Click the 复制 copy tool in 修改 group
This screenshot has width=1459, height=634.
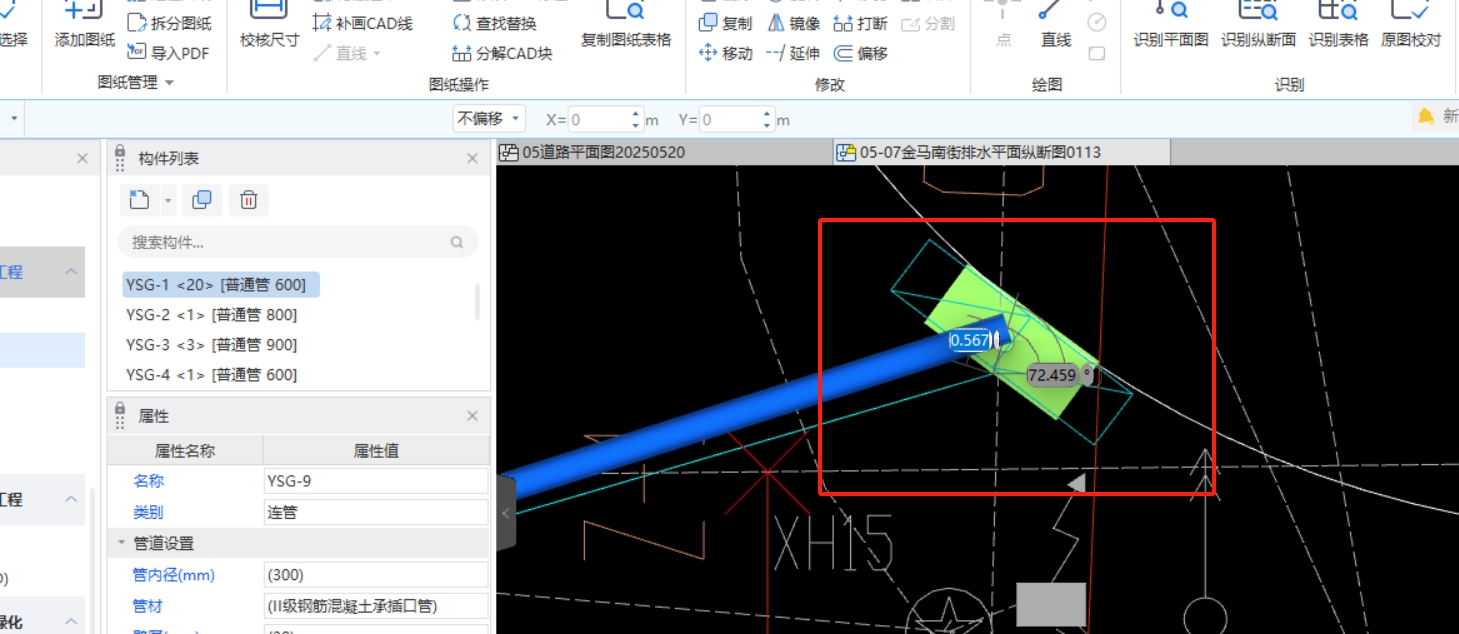coord(725,23)
